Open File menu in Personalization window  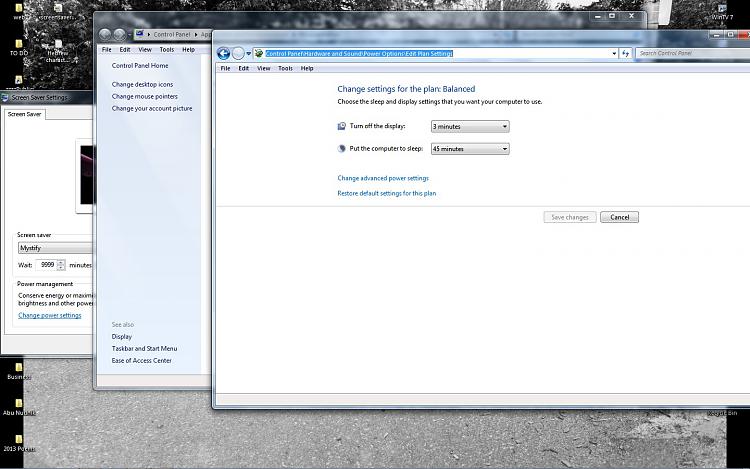pos(107,50)
